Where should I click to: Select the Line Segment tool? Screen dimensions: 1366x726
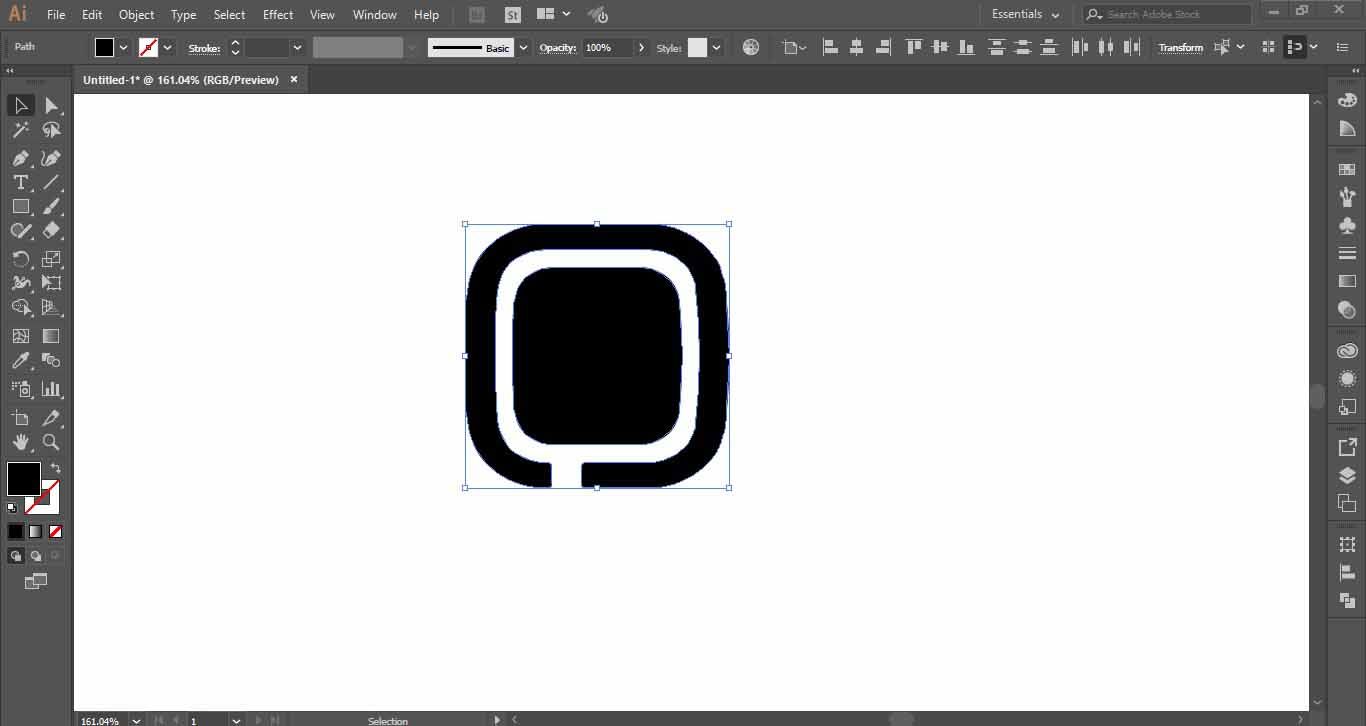[51, 182]
